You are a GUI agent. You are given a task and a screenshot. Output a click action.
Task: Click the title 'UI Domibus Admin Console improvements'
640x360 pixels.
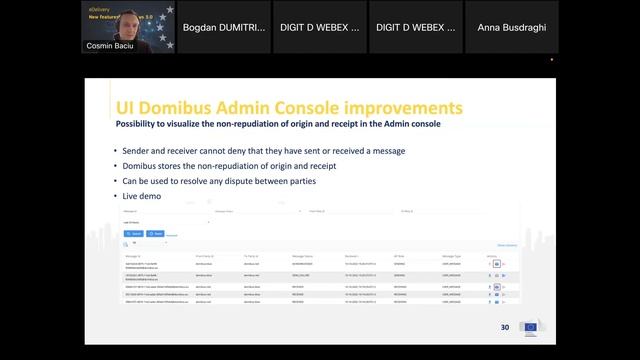[x=289, y=108]
